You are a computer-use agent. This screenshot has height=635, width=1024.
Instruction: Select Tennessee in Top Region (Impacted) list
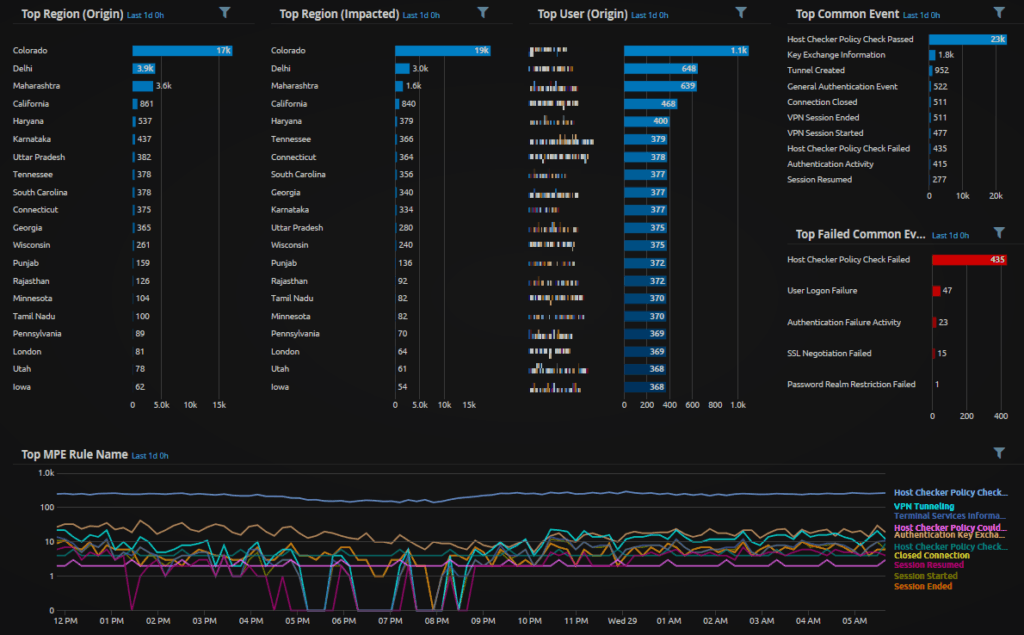[x=290, y=139]
